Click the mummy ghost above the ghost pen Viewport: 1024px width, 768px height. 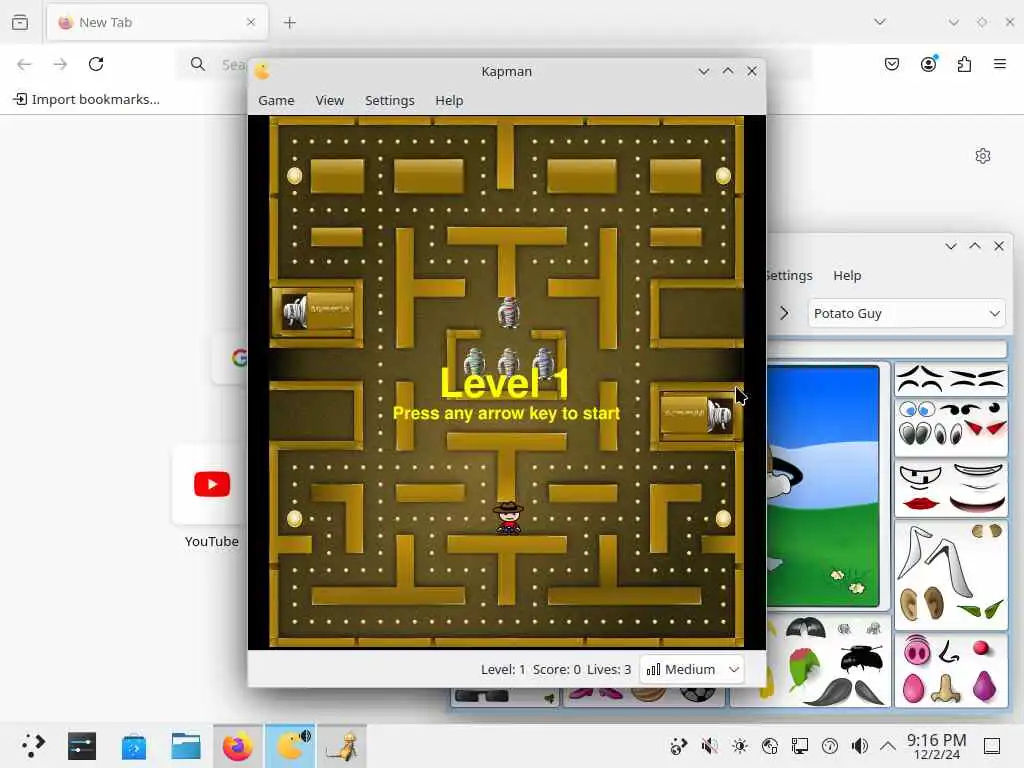pyautogui.click(x=508, y=312)
